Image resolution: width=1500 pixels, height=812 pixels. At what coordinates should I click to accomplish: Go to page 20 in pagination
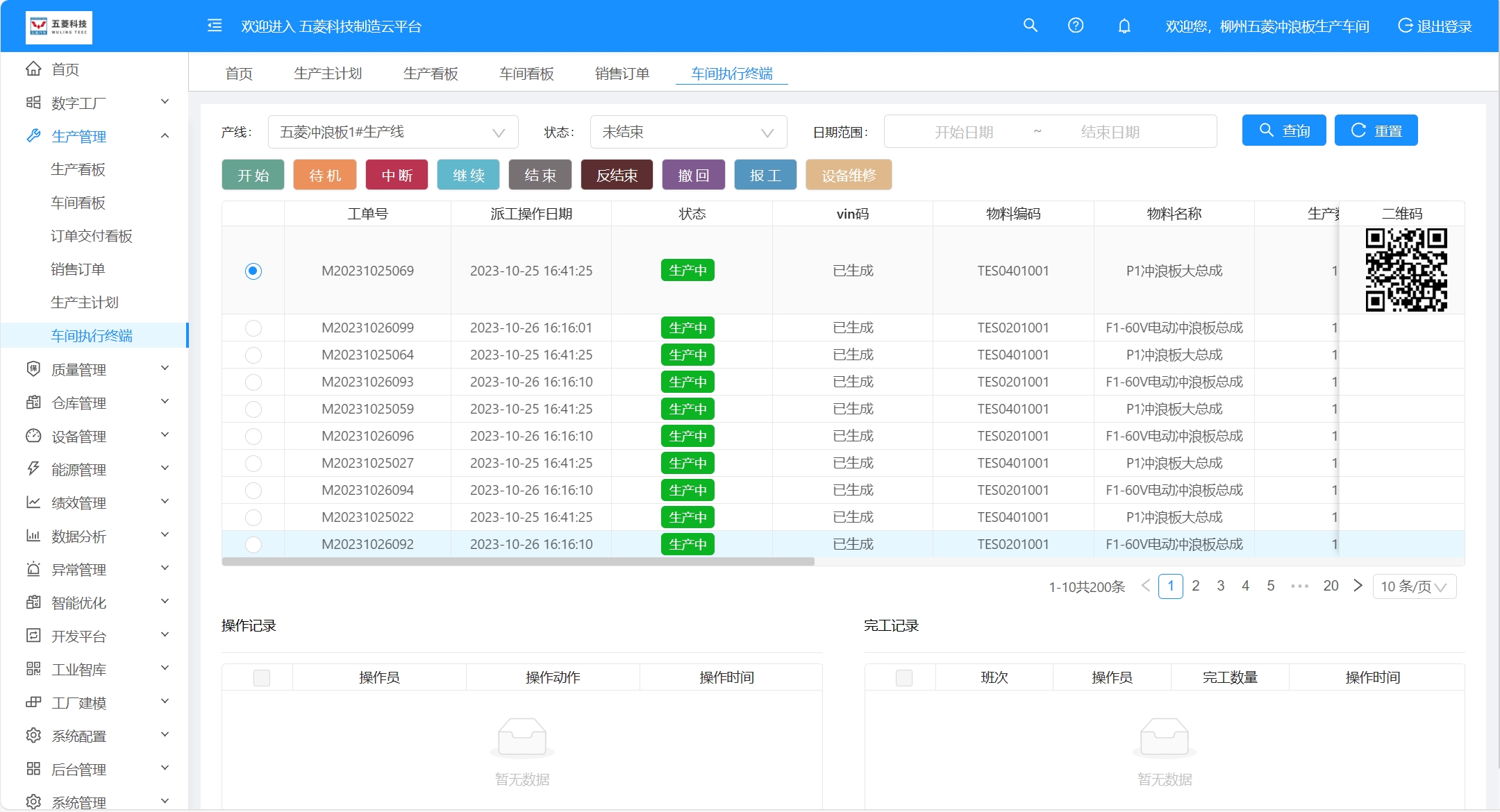1331,586
